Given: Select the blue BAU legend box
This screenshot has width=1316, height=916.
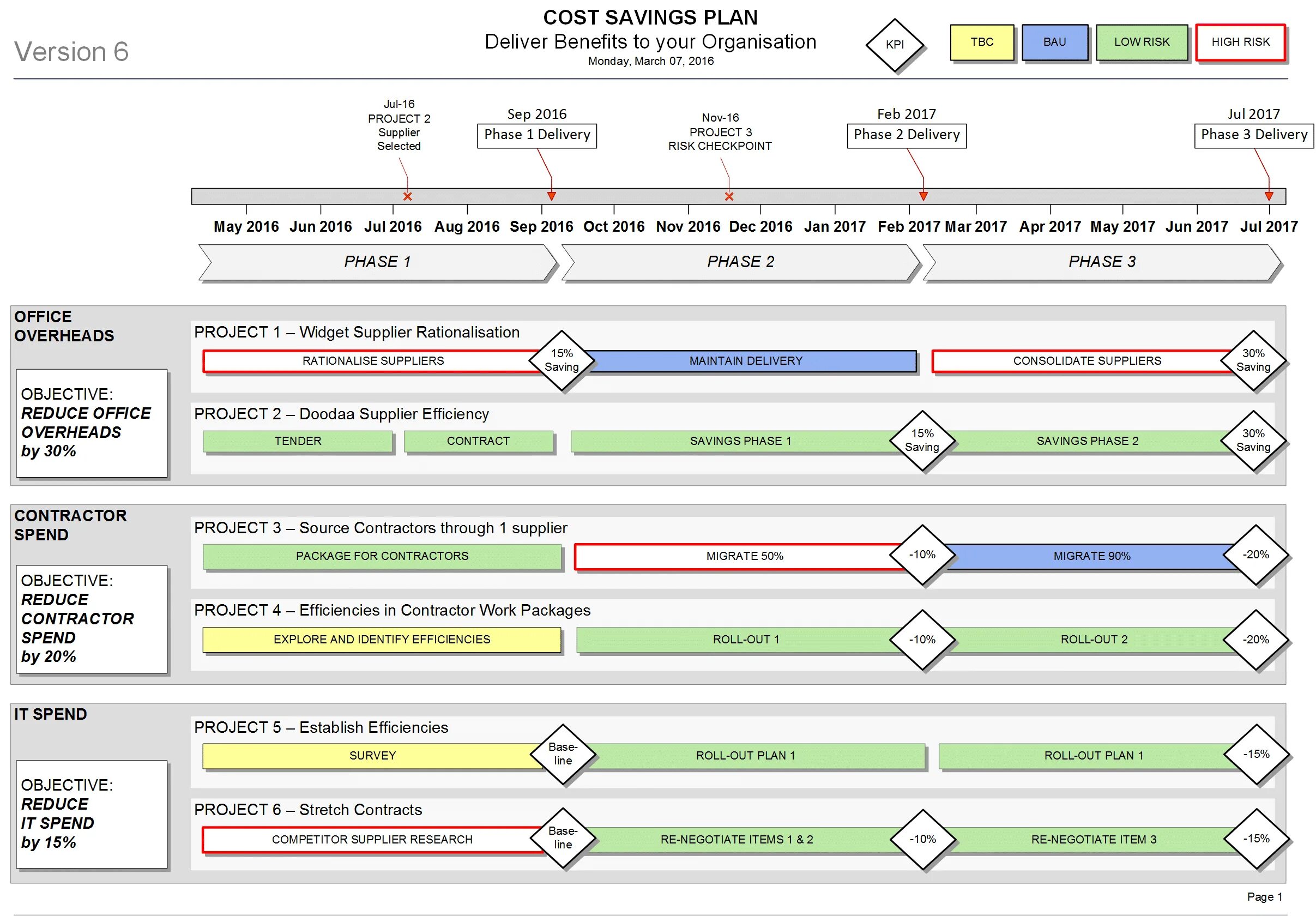Looking at the screenshot, I should coord(1054,42).
